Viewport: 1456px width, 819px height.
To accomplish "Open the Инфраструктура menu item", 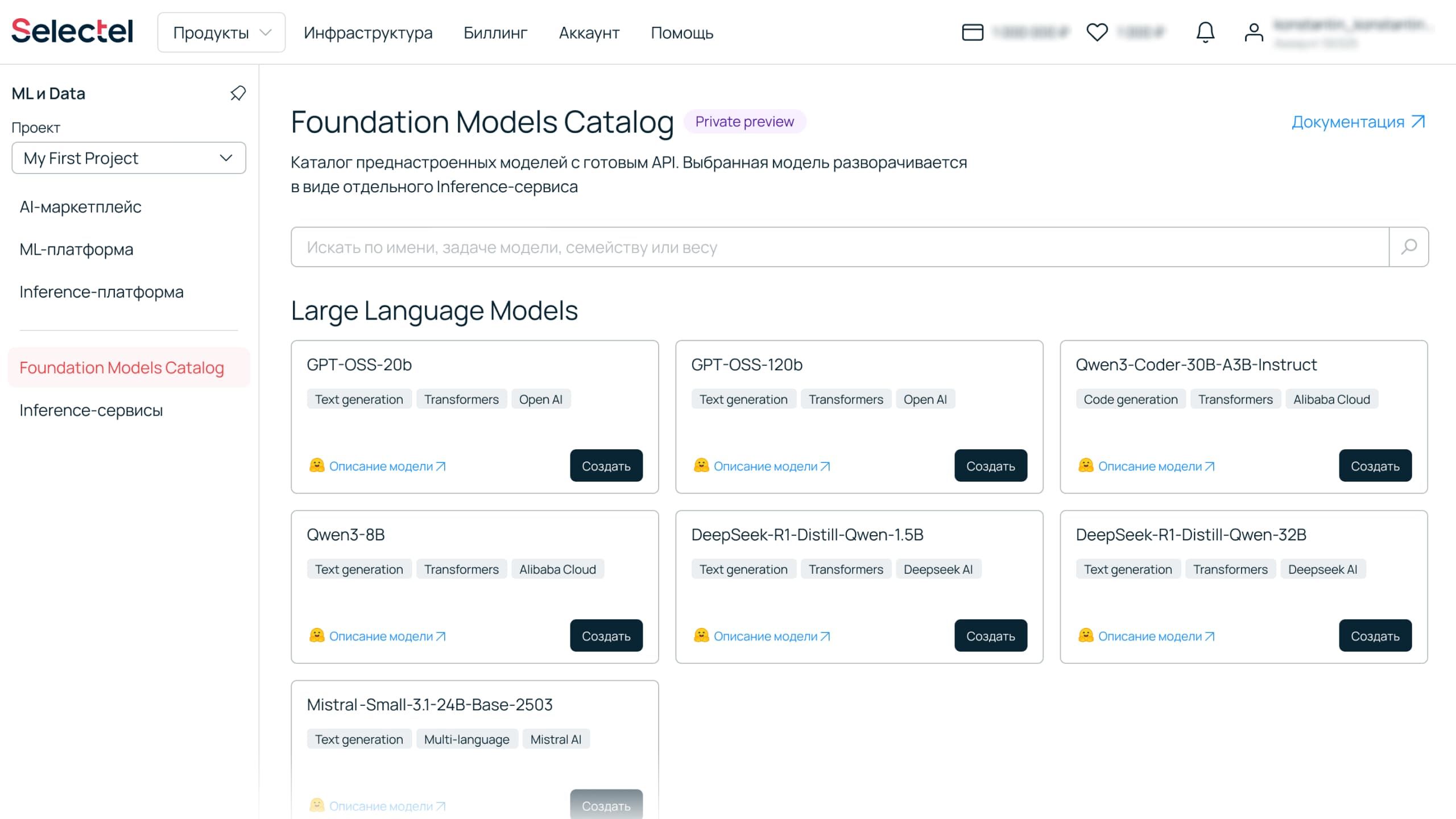I will point(368,32).
